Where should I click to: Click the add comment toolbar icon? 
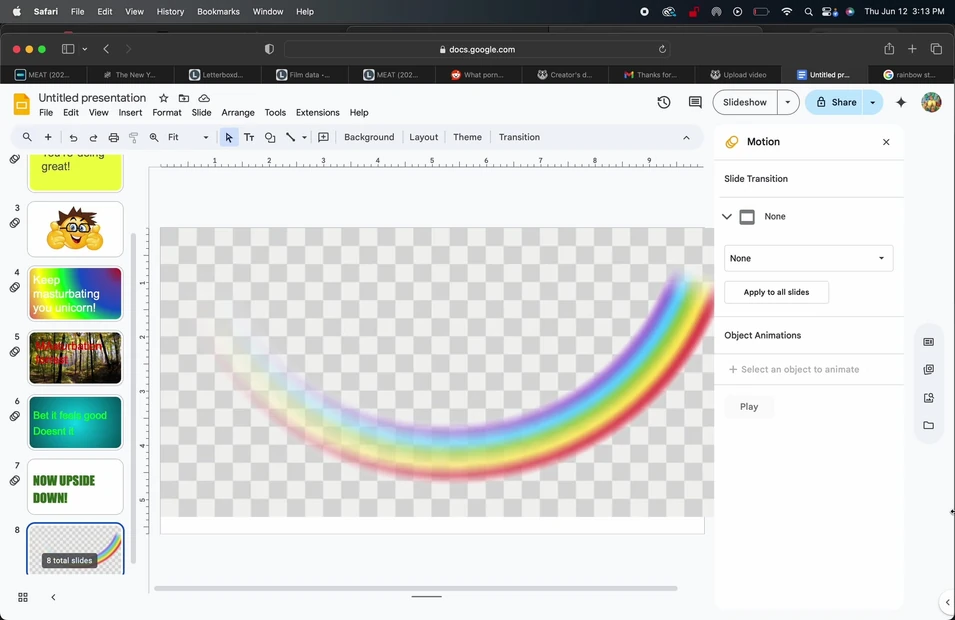[323, 138]
